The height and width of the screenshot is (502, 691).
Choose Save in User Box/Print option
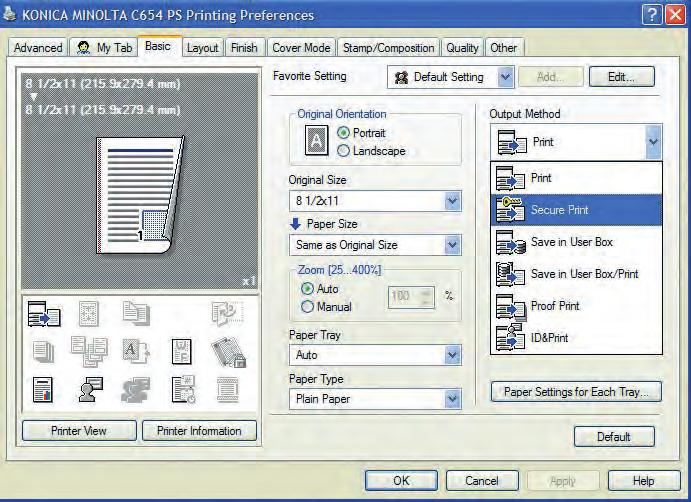click(576, 274)
